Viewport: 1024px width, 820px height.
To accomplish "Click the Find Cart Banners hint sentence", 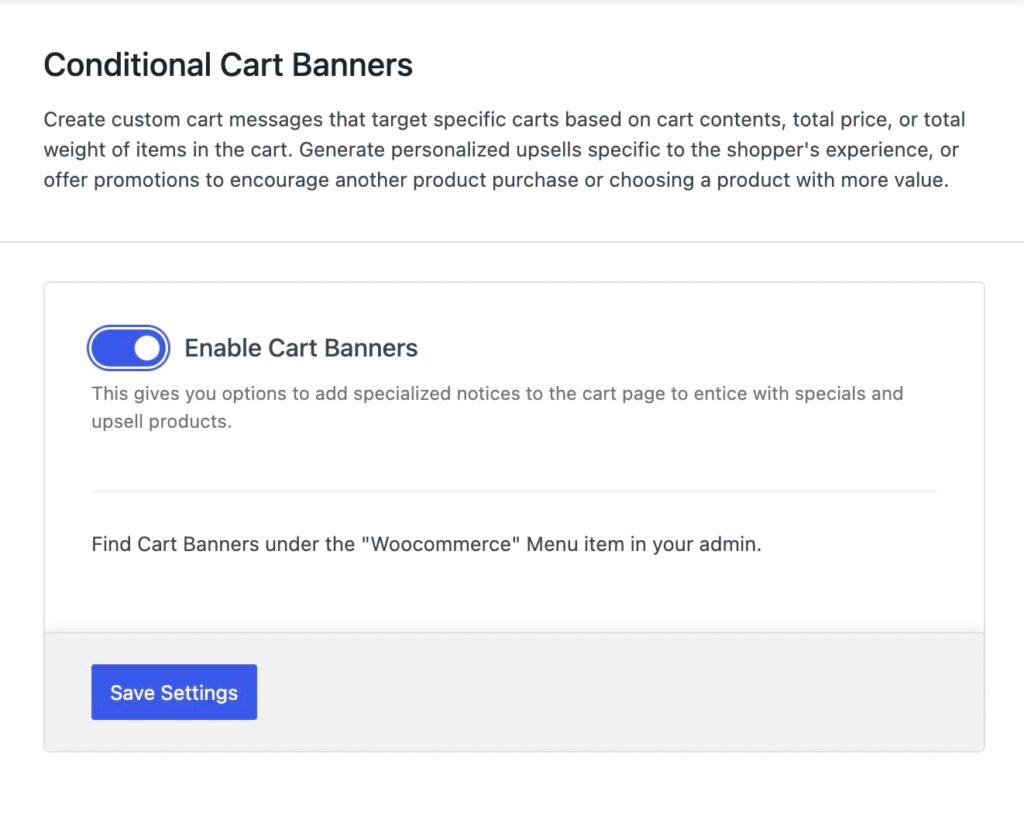I will tap(426, 544).
